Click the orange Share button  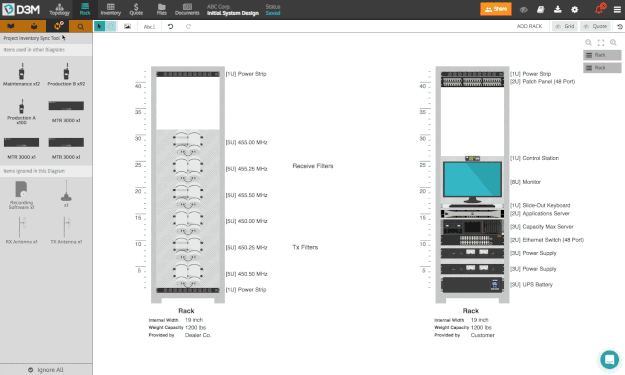(x=496, y=9)
